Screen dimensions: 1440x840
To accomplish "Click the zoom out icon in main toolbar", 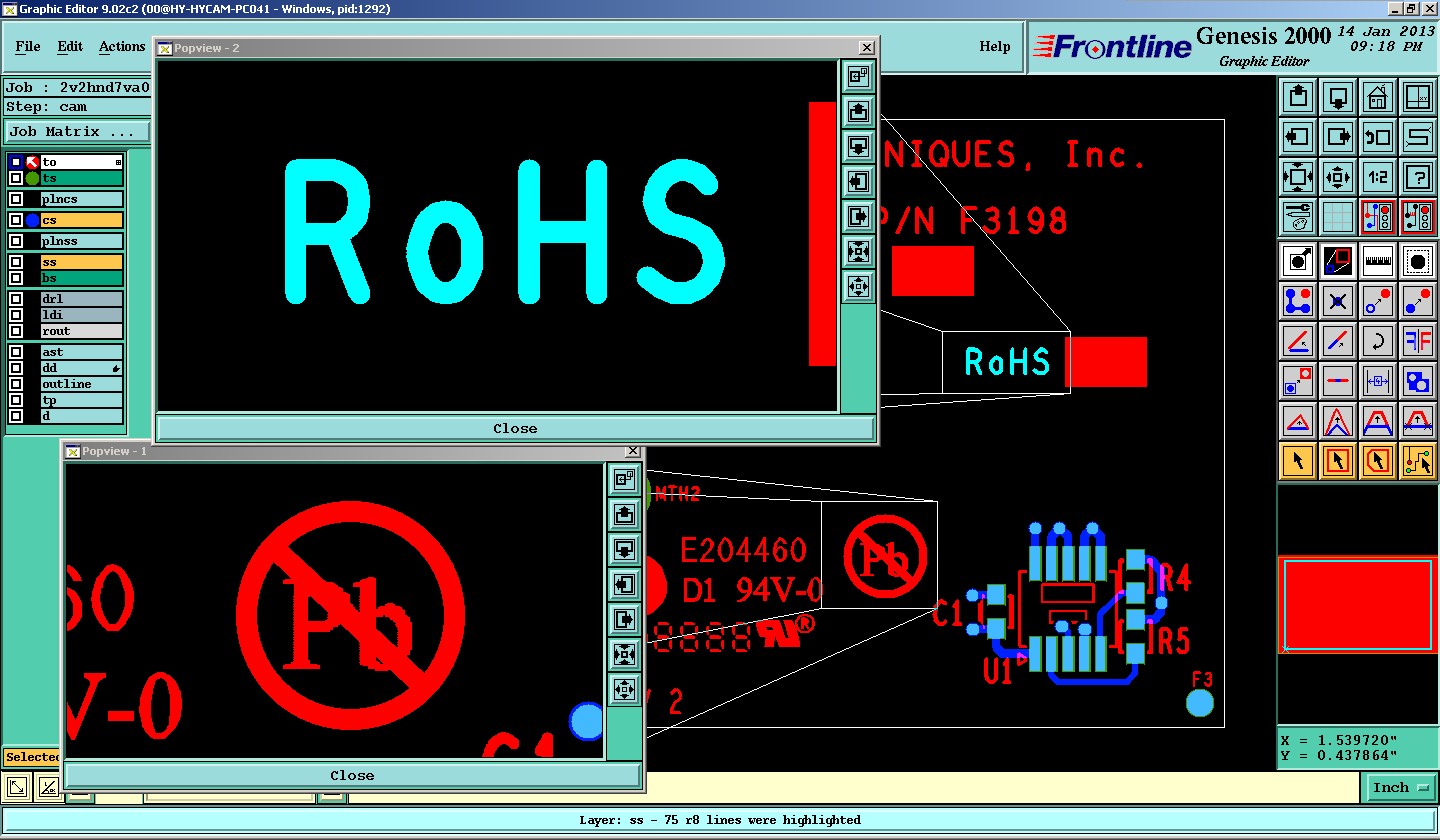I will pos(1338,177).
